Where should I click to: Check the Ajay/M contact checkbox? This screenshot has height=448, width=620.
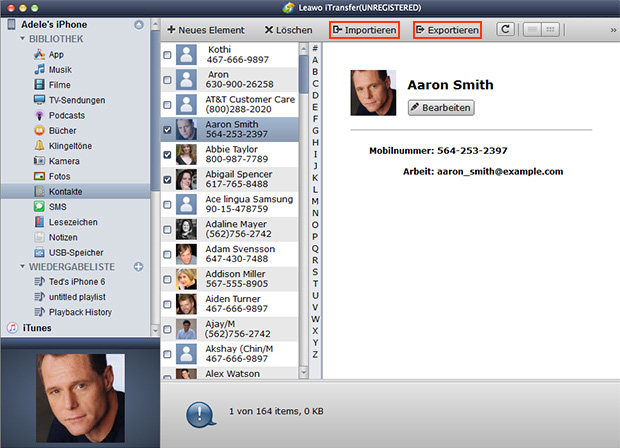[167, 329]
